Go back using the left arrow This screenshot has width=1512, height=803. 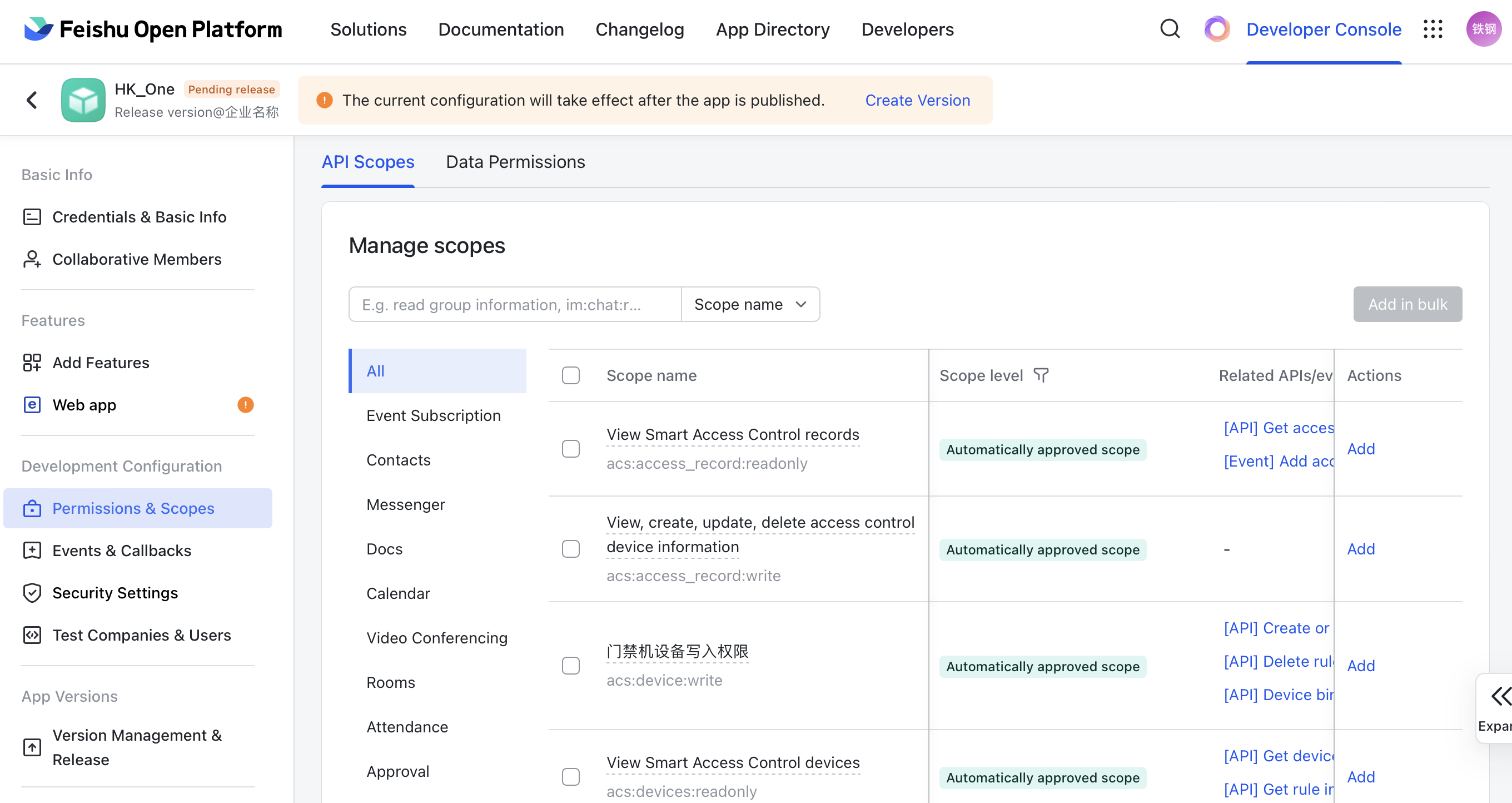32,100
